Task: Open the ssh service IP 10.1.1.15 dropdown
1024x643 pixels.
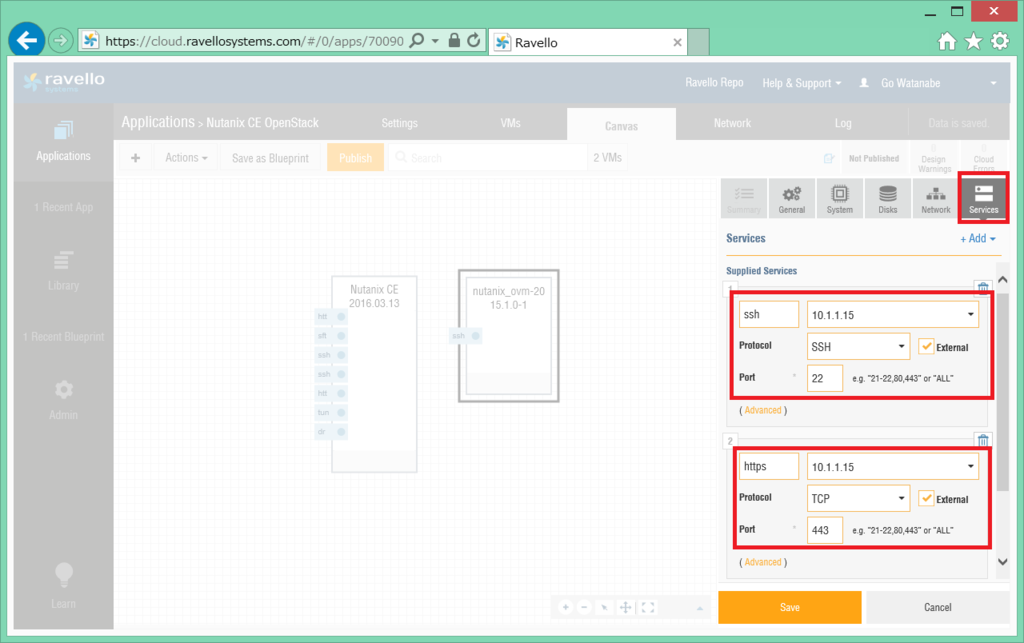Action: pyautogui.click(x=893, y=315)
